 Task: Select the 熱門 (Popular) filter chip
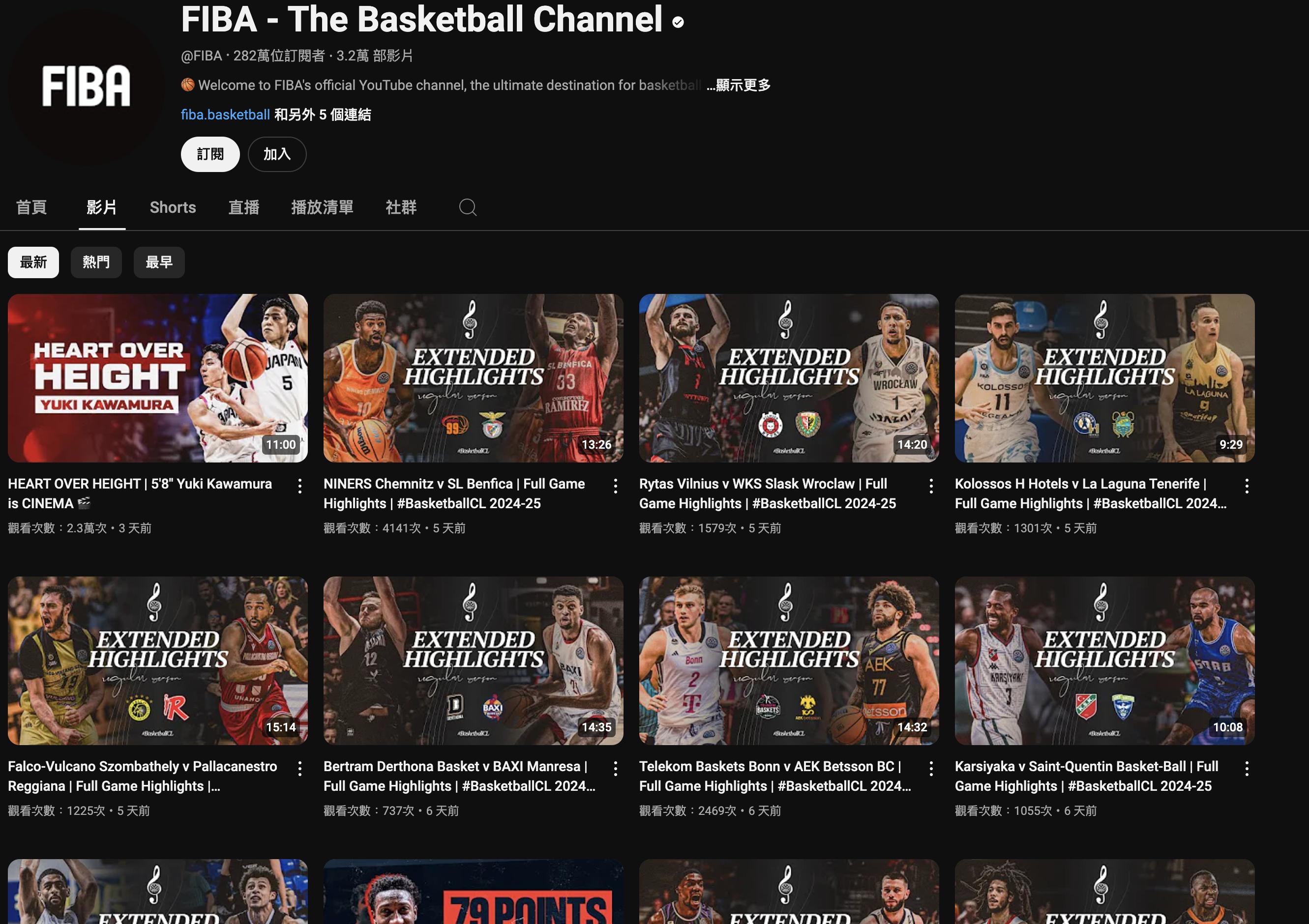pos(96,262)
